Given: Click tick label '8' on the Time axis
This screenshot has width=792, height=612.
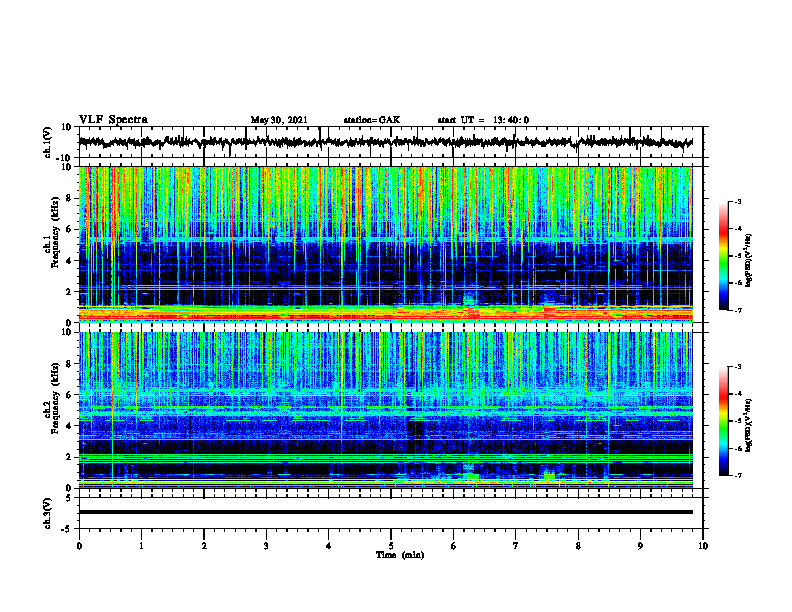Looking at the screenshot, I should point(578,546).
